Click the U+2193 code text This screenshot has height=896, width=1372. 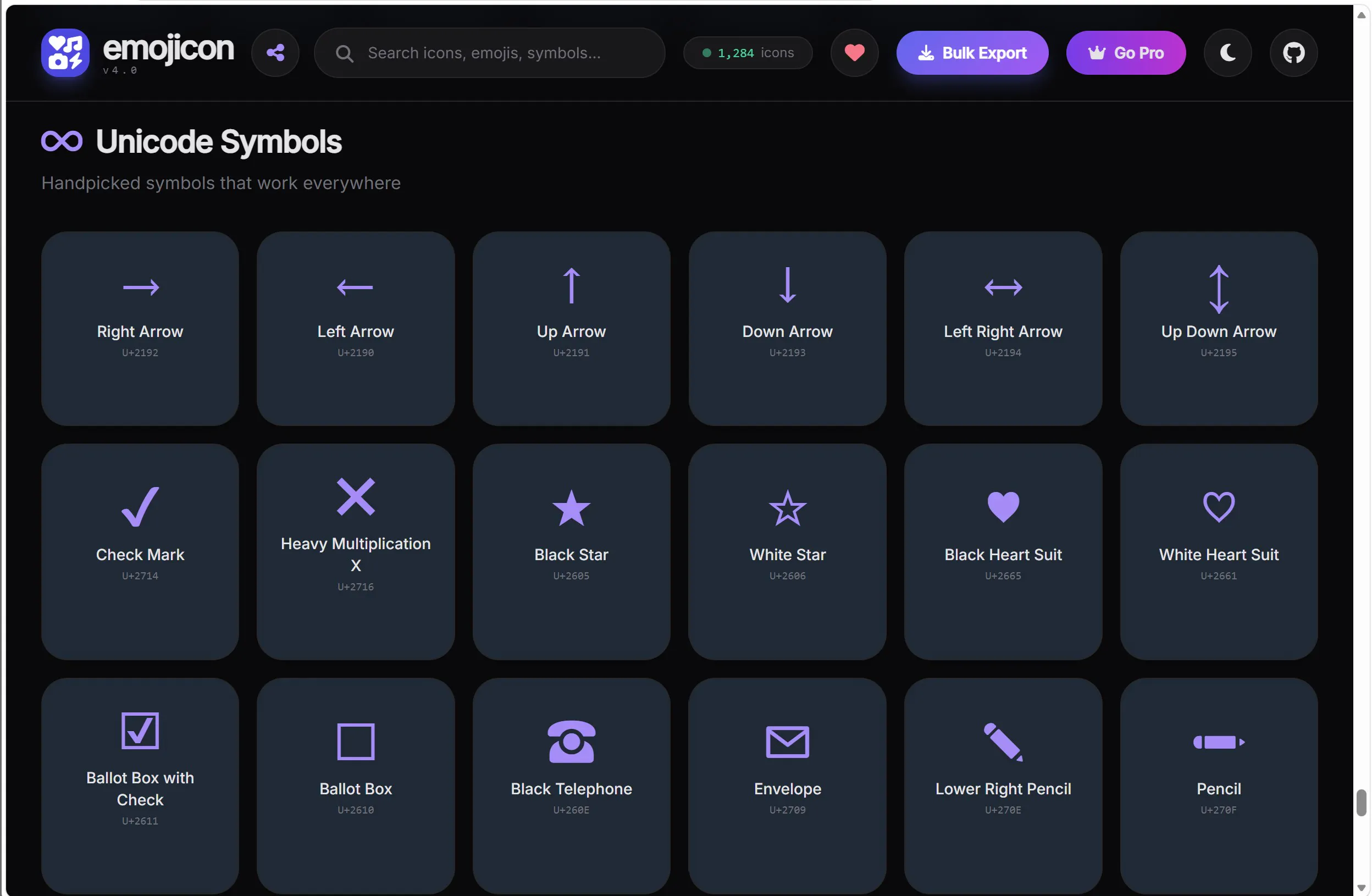point(788,352)
